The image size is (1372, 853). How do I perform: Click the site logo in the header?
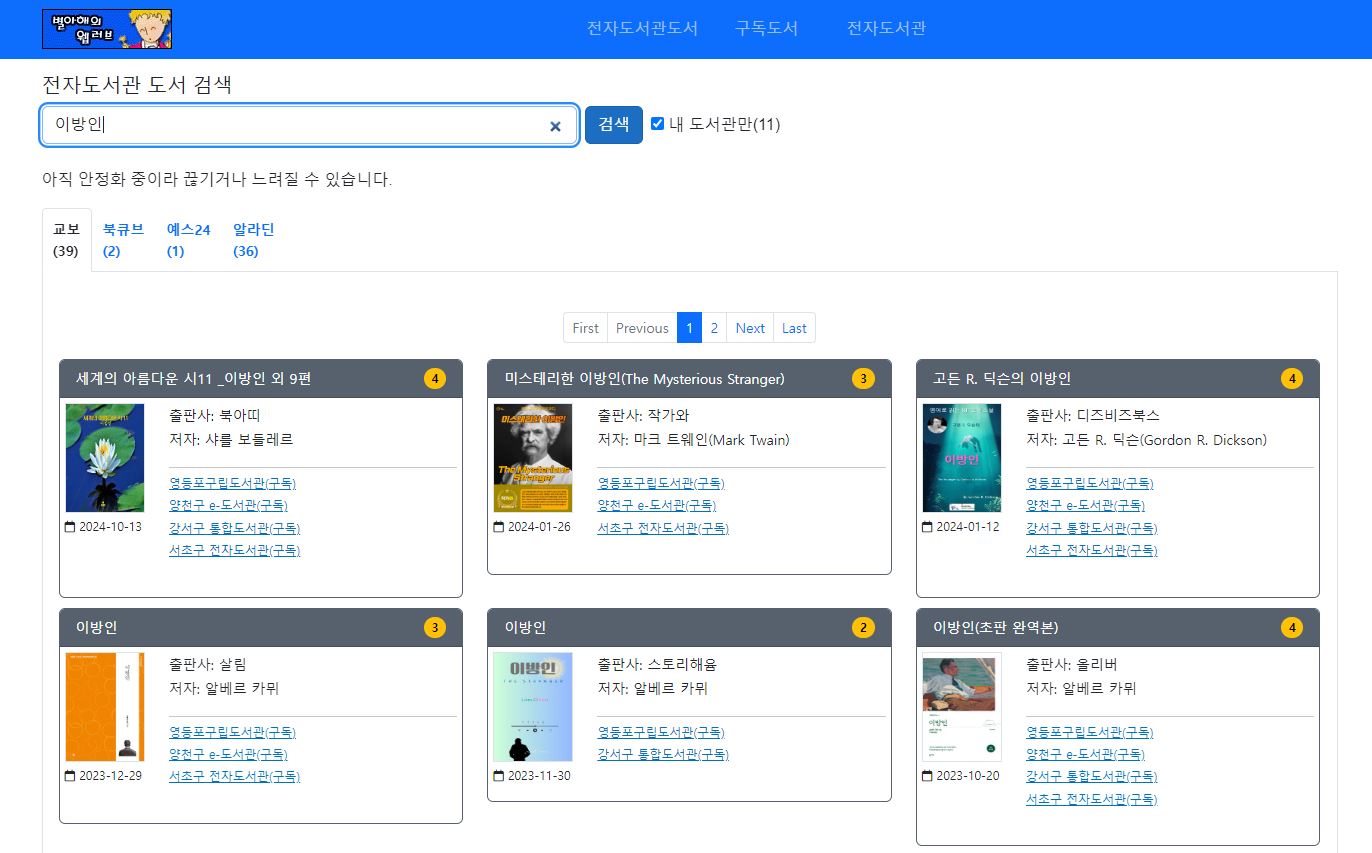(107, 29)
